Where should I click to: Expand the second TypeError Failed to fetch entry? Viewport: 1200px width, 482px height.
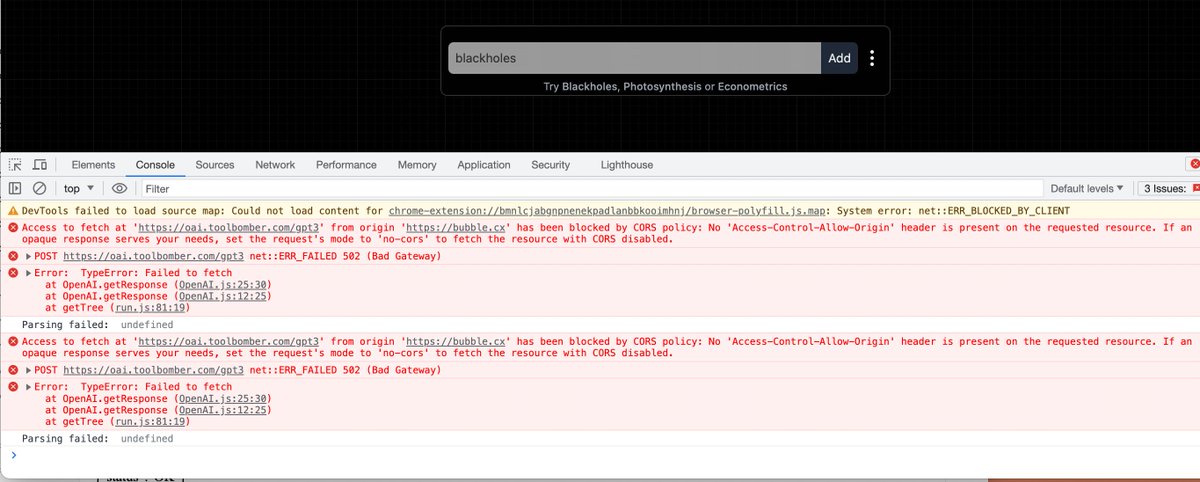click(x=29, y=387)
